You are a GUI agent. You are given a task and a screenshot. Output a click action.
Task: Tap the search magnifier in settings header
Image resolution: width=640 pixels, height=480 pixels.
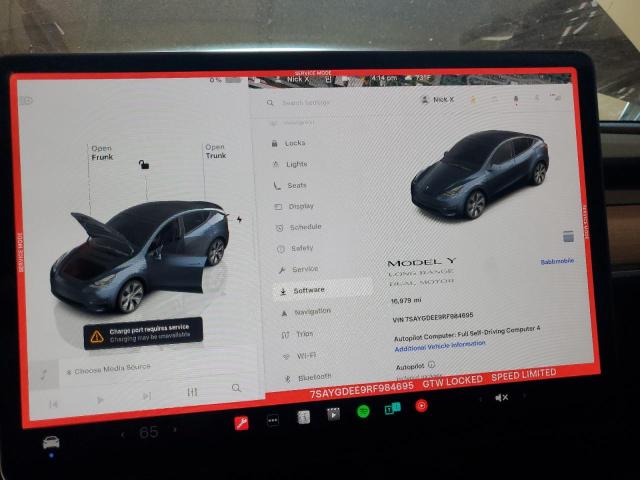coord(270,102)
